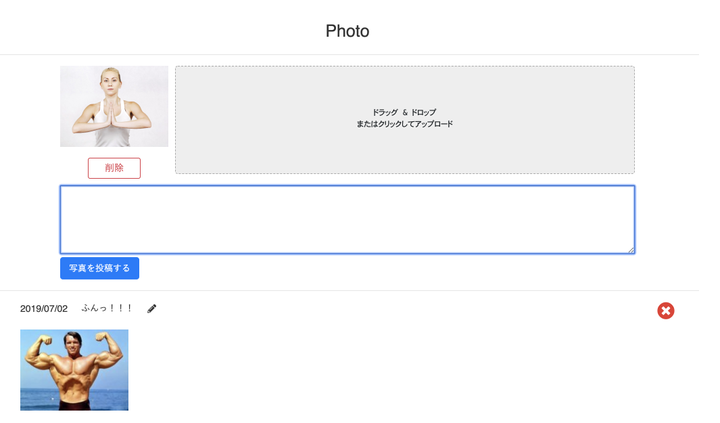
Task: Click the blue-bordered text box
Action: pyautogui.click(x=348, y=220)
